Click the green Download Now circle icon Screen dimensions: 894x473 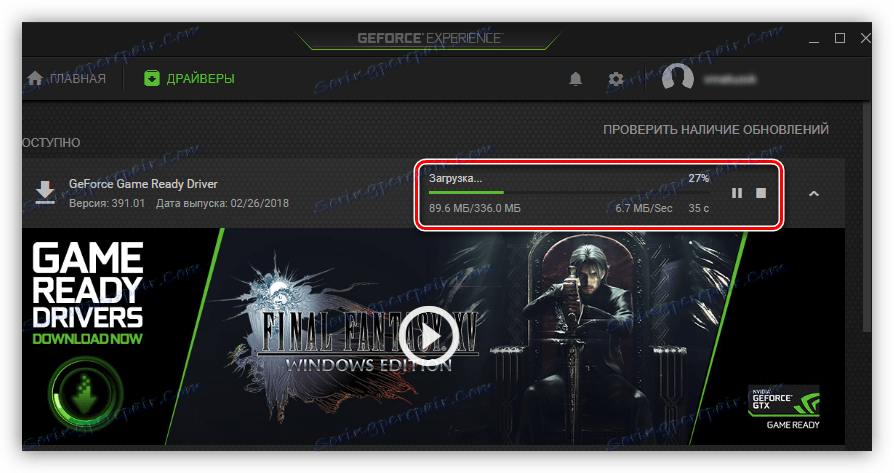coord(86,393)
